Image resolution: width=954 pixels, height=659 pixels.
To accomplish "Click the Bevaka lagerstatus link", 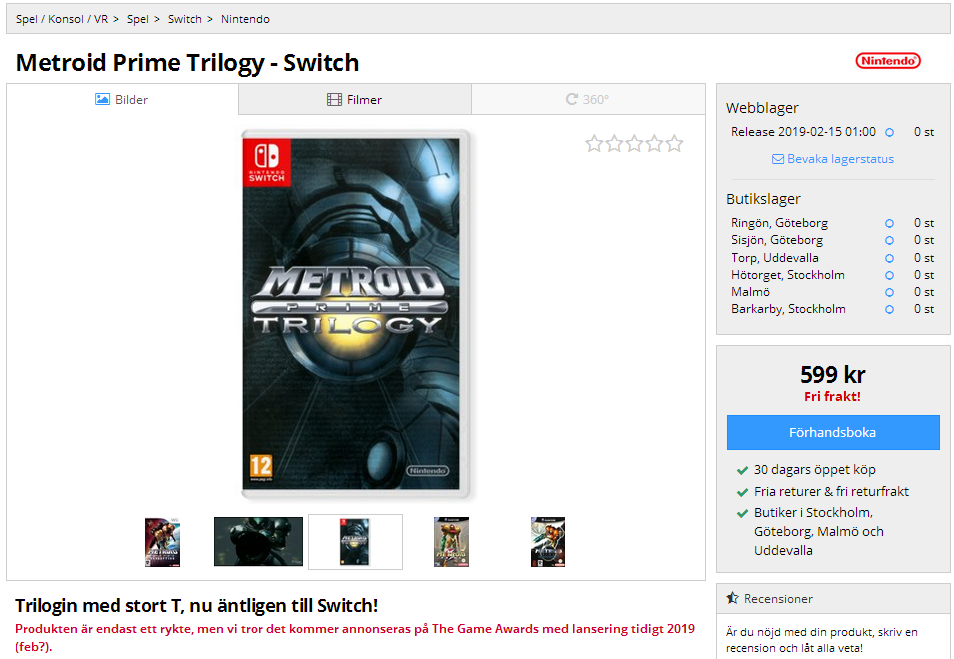I will (840, 159).
